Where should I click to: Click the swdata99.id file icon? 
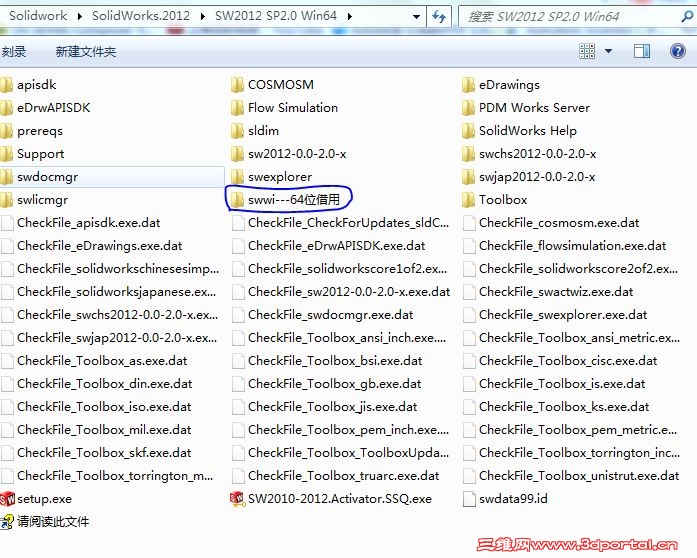(x=469, y=499)
